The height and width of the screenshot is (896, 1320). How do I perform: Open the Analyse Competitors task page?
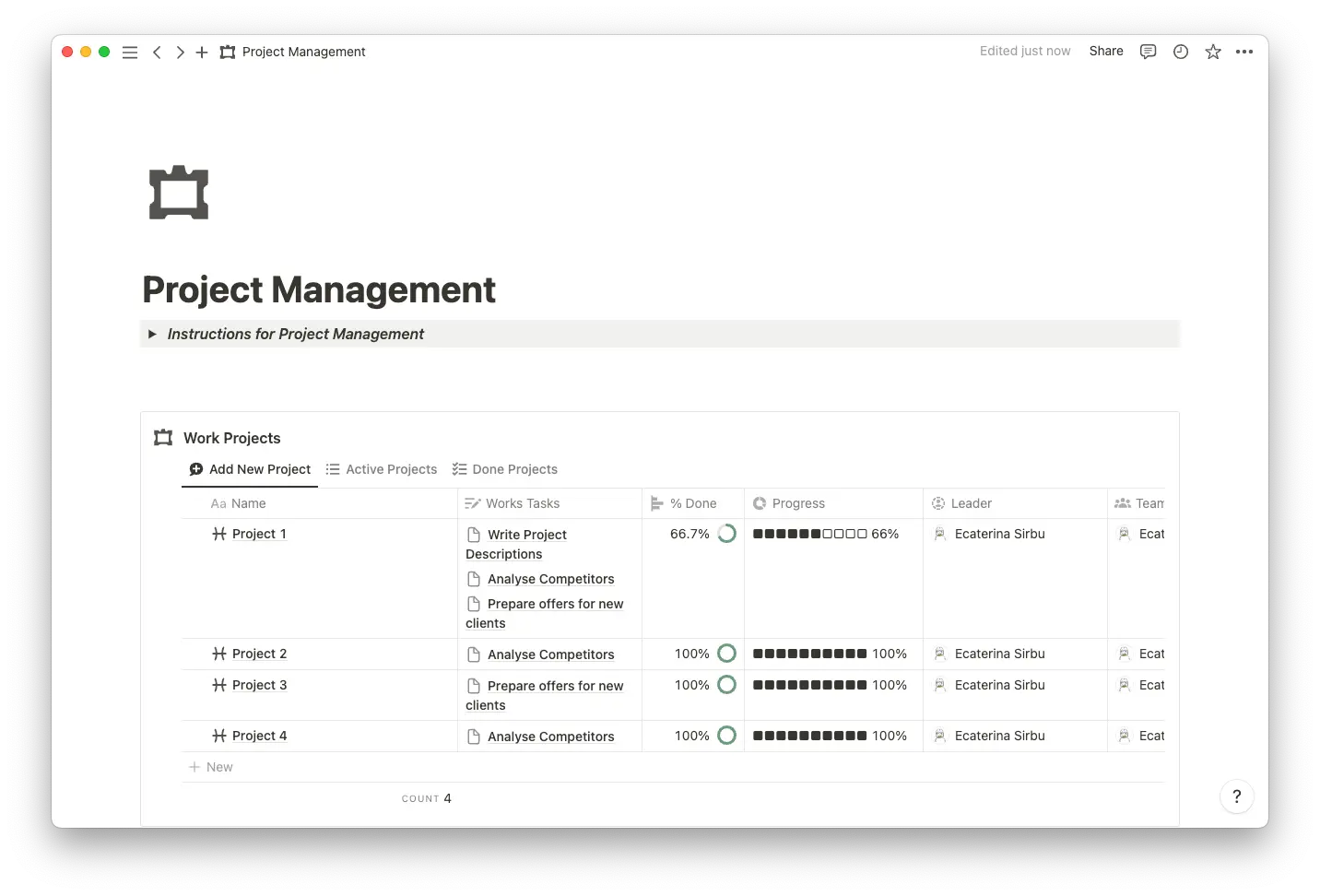[x=550, y=579]
